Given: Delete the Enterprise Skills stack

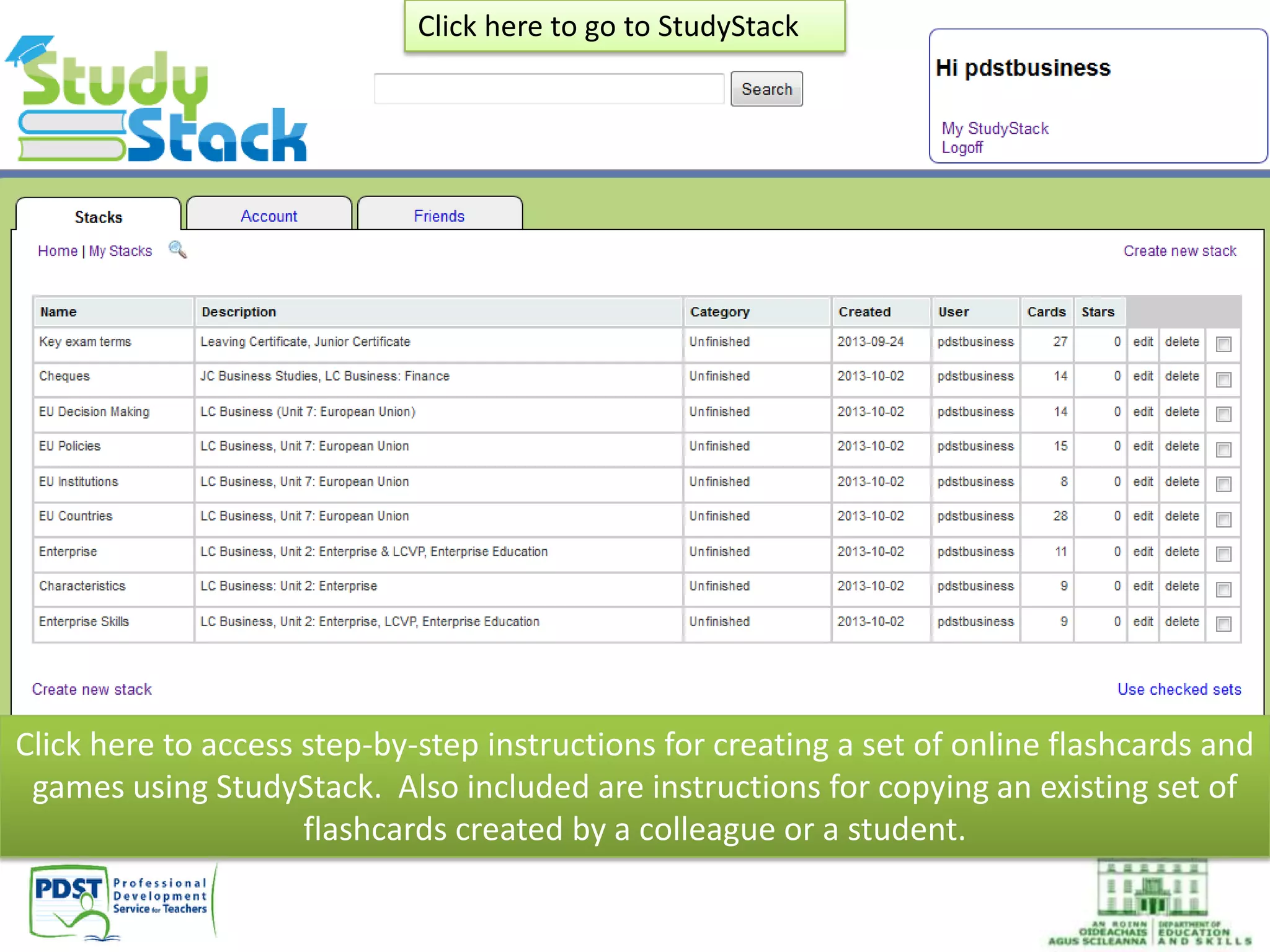Looking at the screenshot, I should point(1182,621).
